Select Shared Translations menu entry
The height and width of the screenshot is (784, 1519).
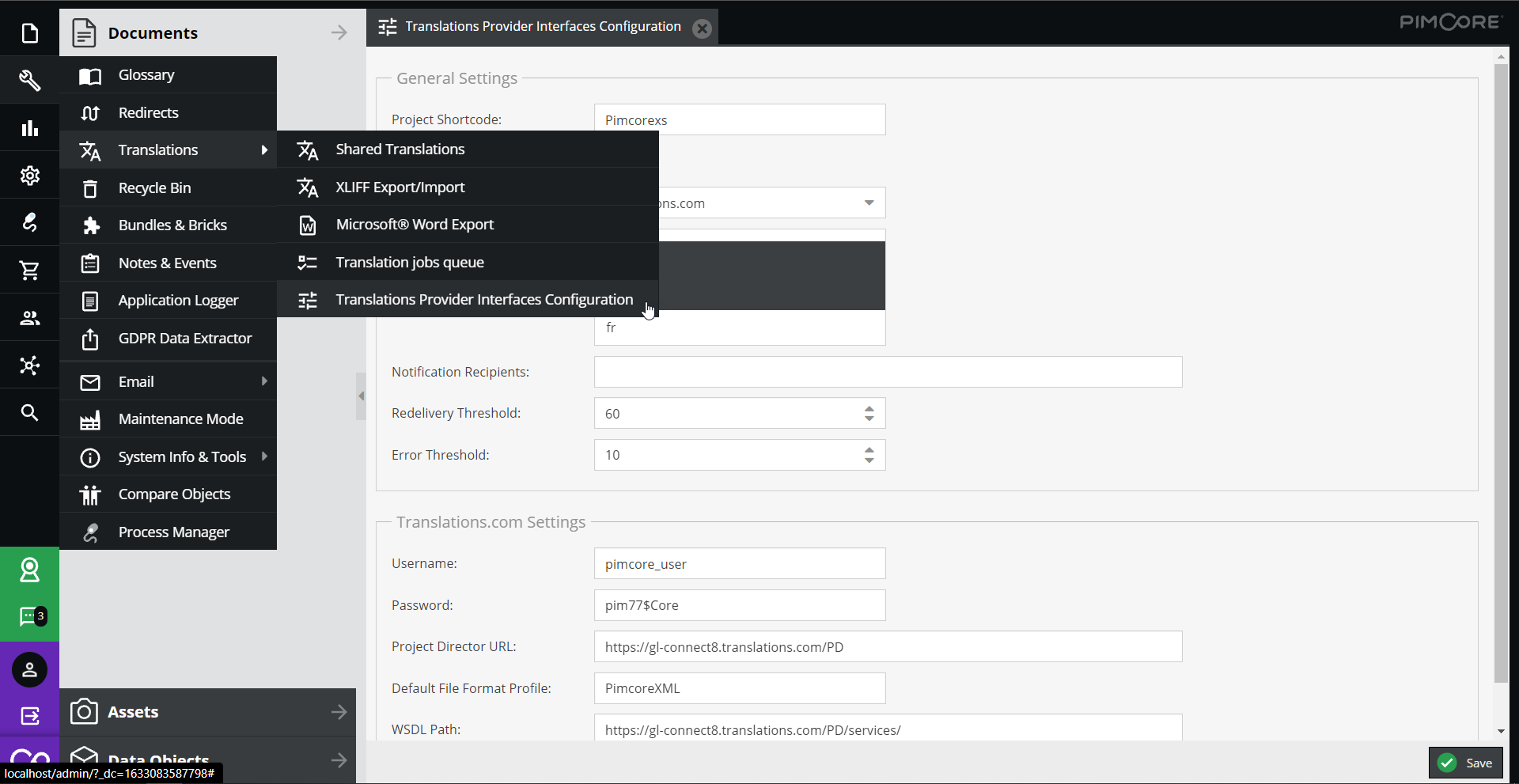tap(468, 150)
